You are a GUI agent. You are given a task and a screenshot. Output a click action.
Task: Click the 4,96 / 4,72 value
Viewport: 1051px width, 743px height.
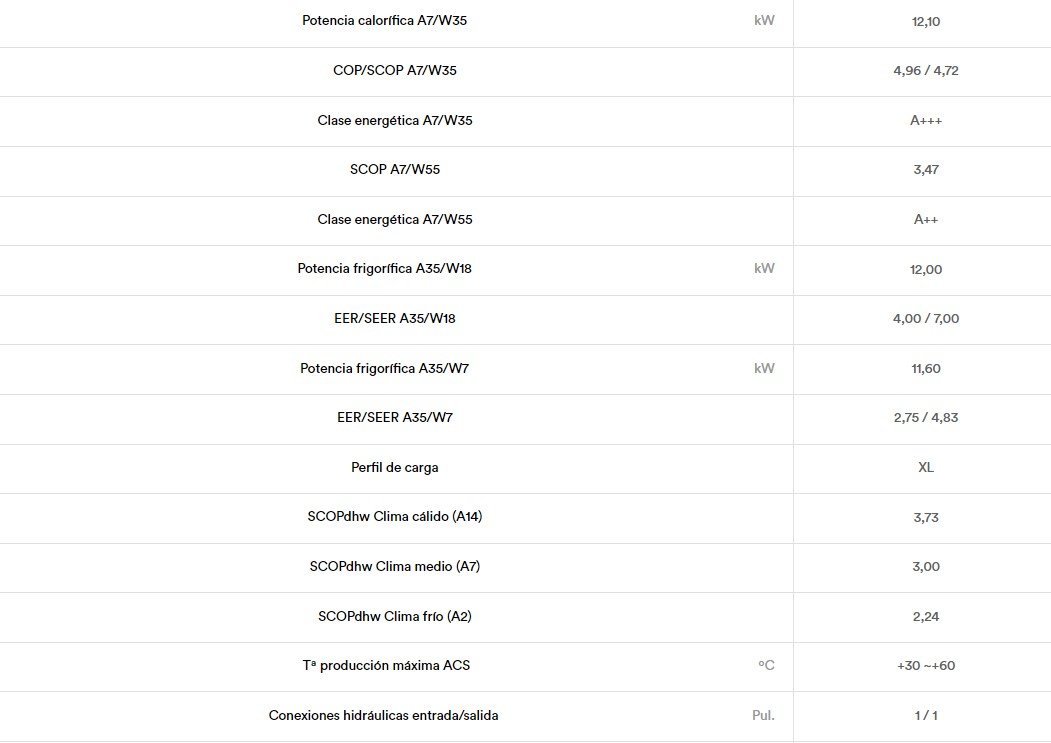[926, 70]
